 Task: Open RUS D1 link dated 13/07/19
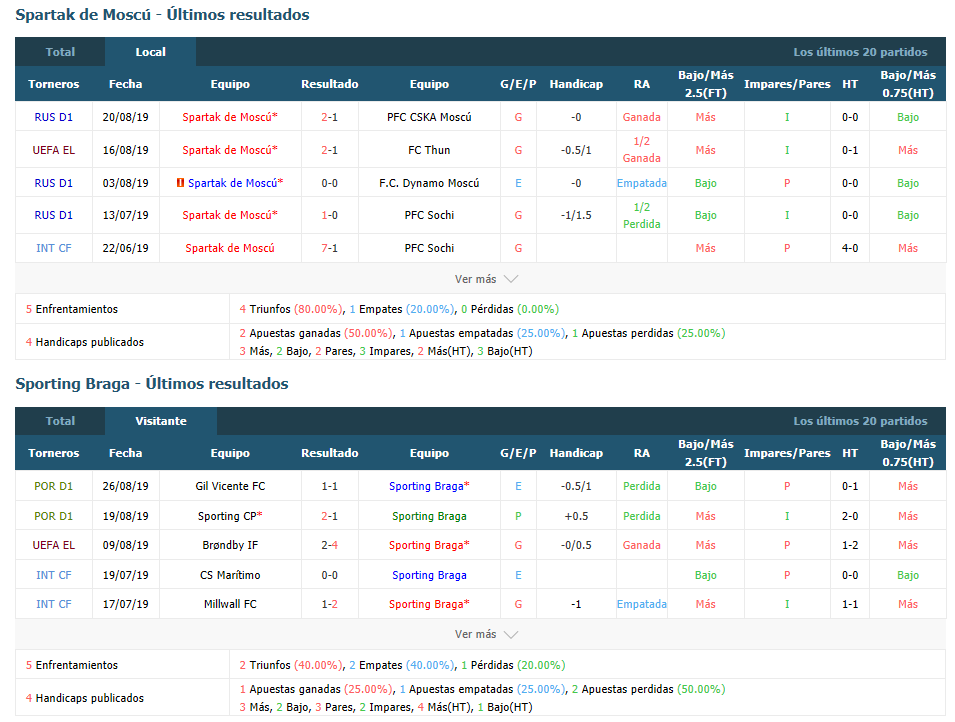click(x=54, y=215)
